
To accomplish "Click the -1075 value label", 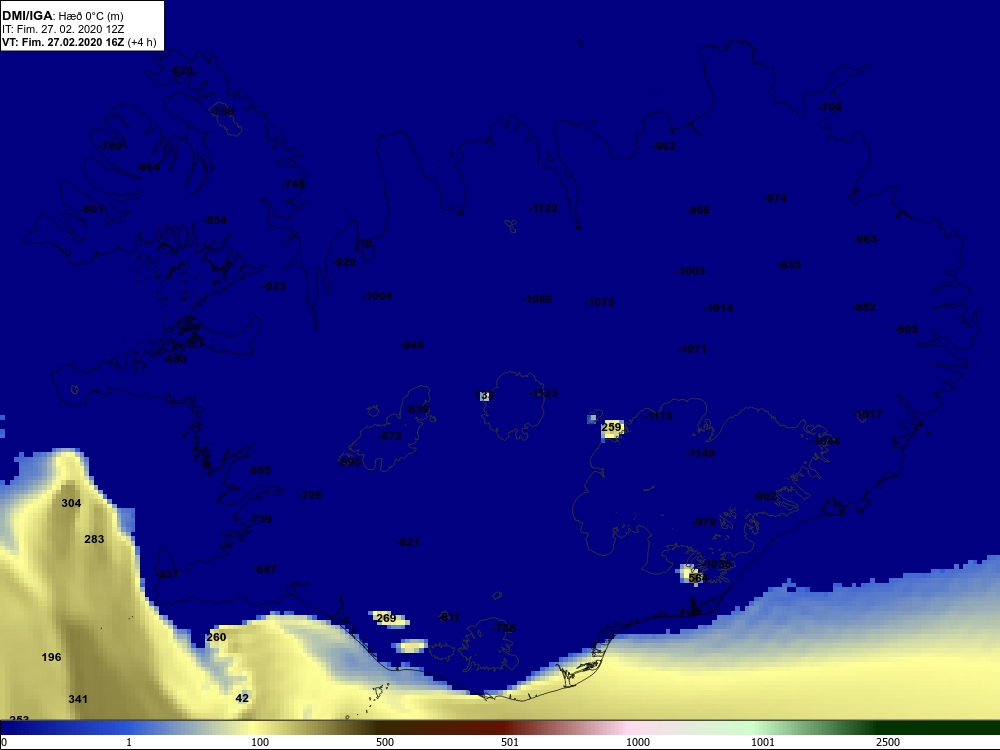I will point(599,302).
